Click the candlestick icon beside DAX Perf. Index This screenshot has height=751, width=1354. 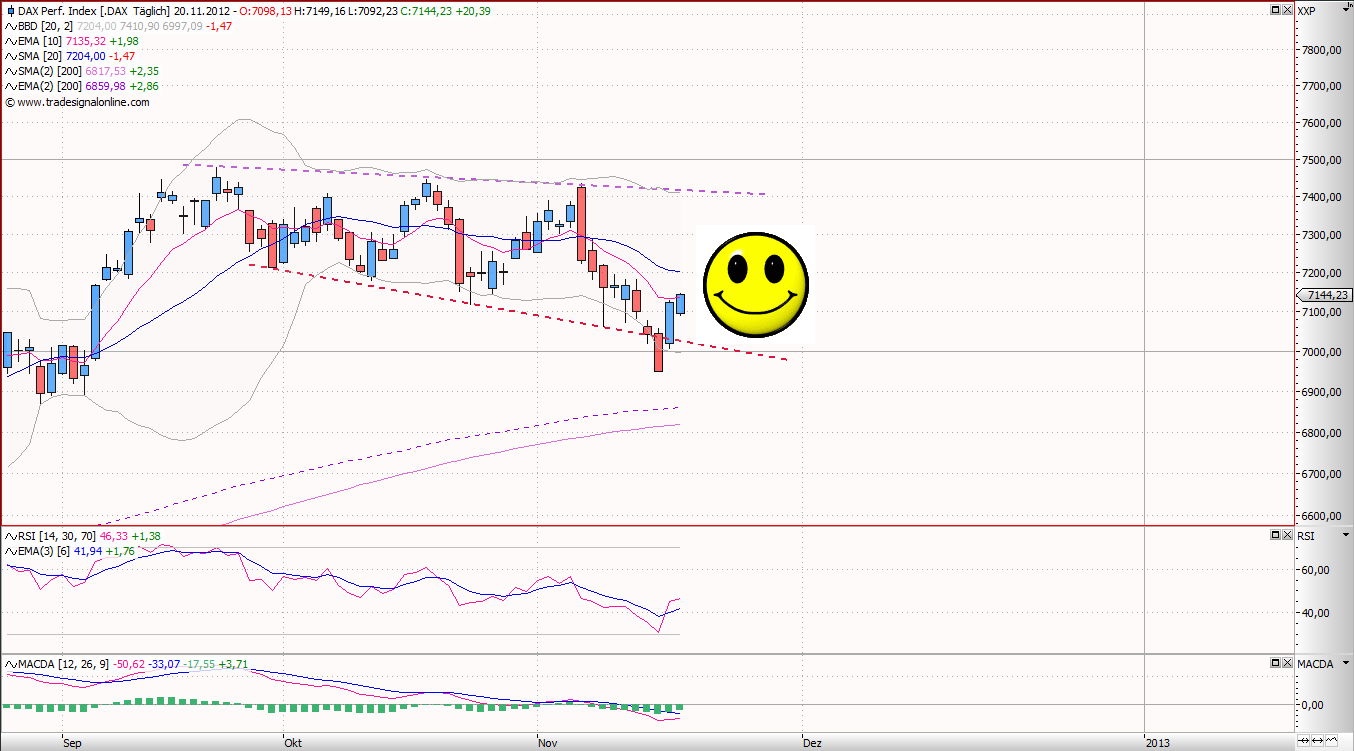(x=10, y=10)
